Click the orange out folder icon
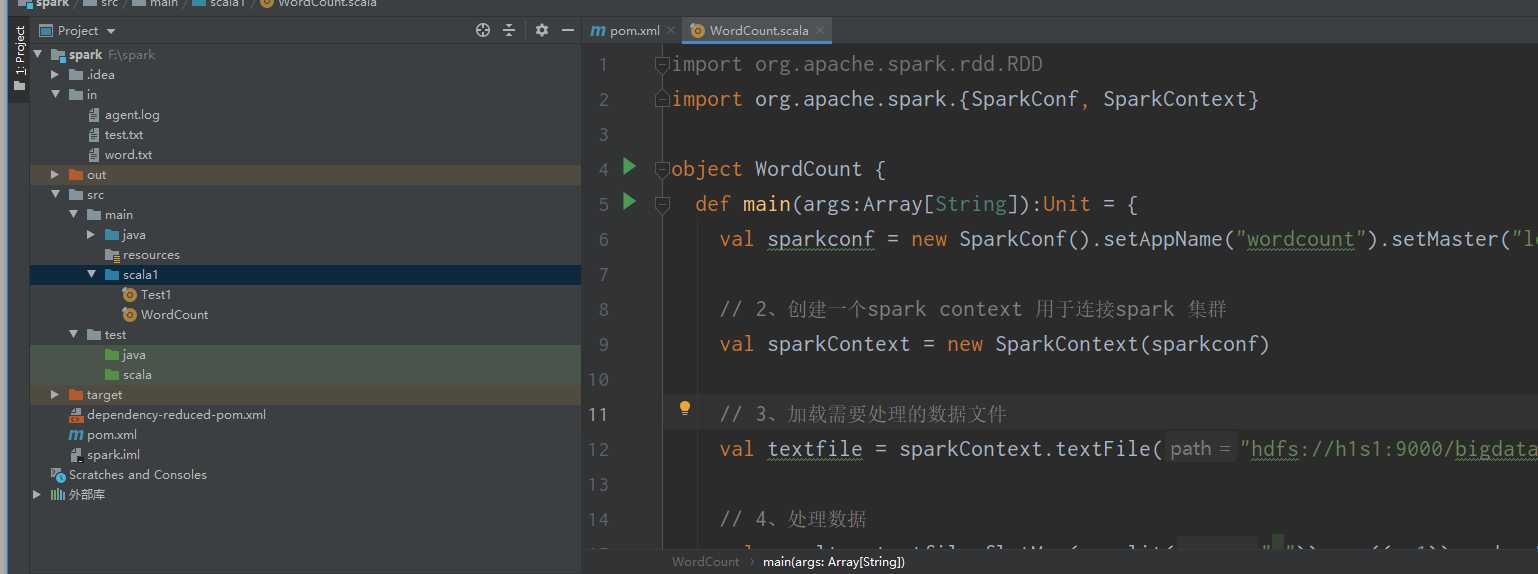 coord(76,175)
